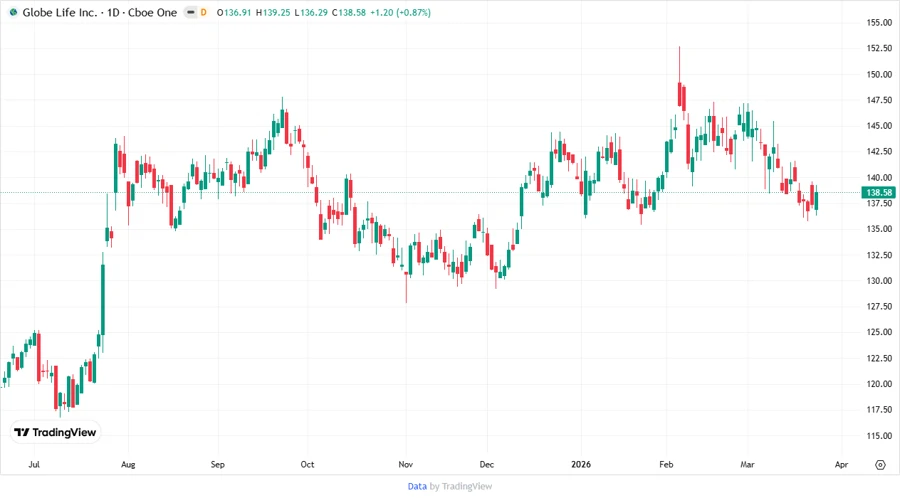This screenshot has height=498, width=900.
Task: Click the 122.50 price axis label
Action: 879,358
